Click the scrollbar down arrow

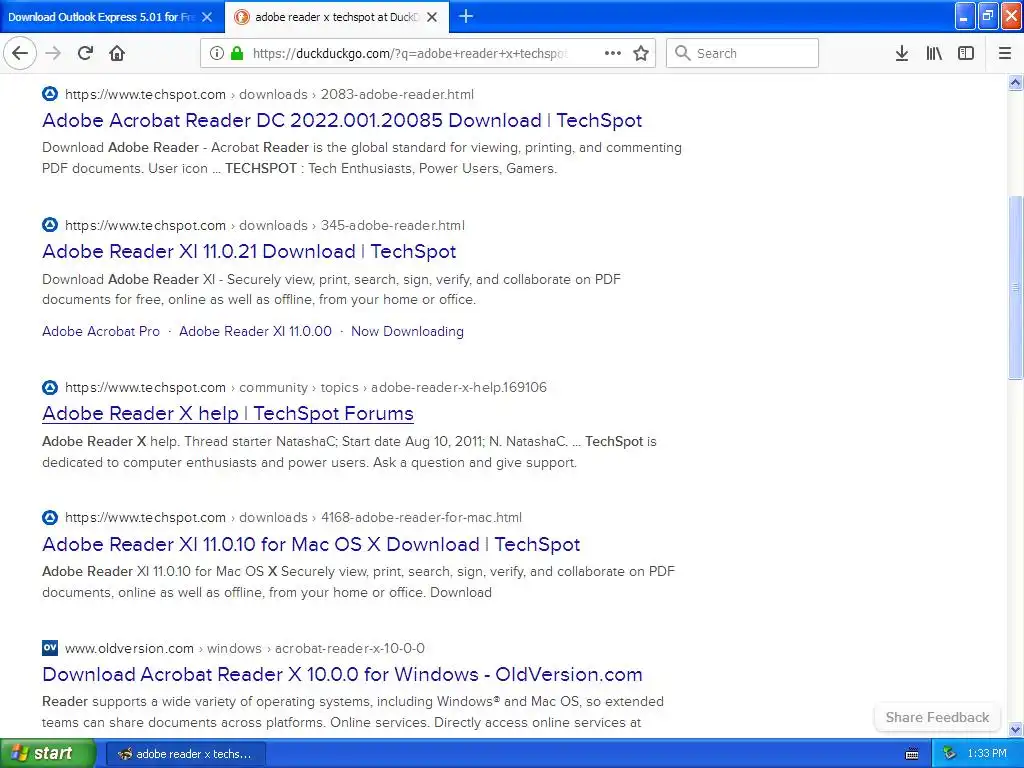pyautogui.click(x=1015, y=729)
